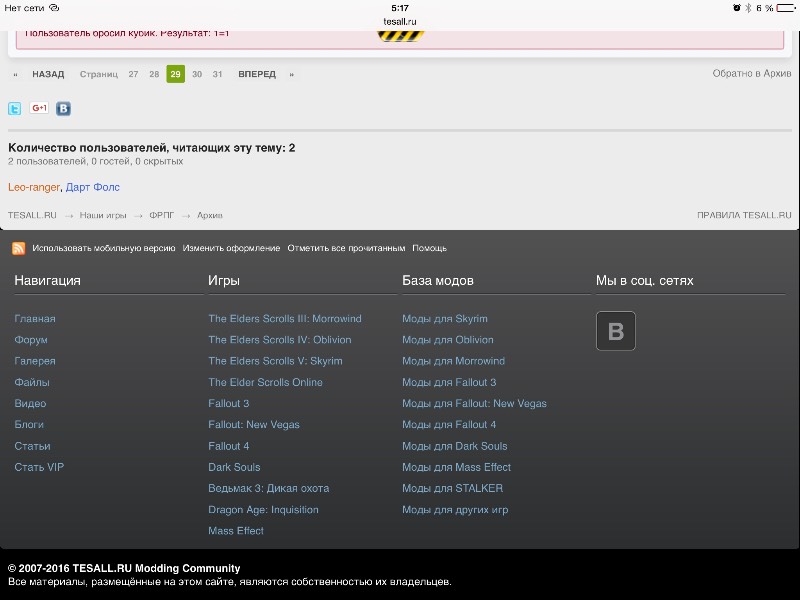This screenshot has height=600, width=800.
Task: Open the Помощь help link
Action: click(x=429, y=248)
